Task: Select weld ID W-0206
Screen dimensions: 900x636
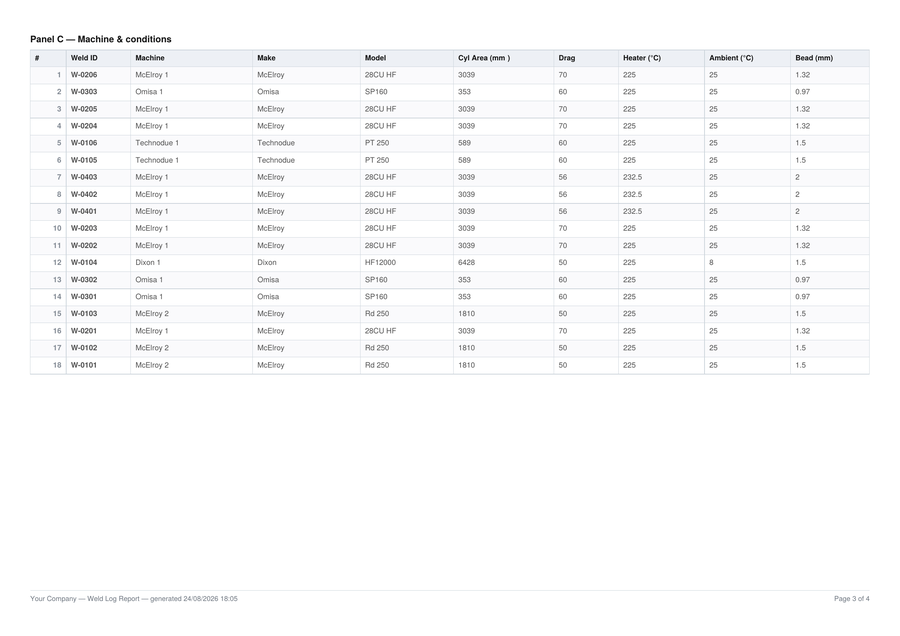Action: pos(84,75)
